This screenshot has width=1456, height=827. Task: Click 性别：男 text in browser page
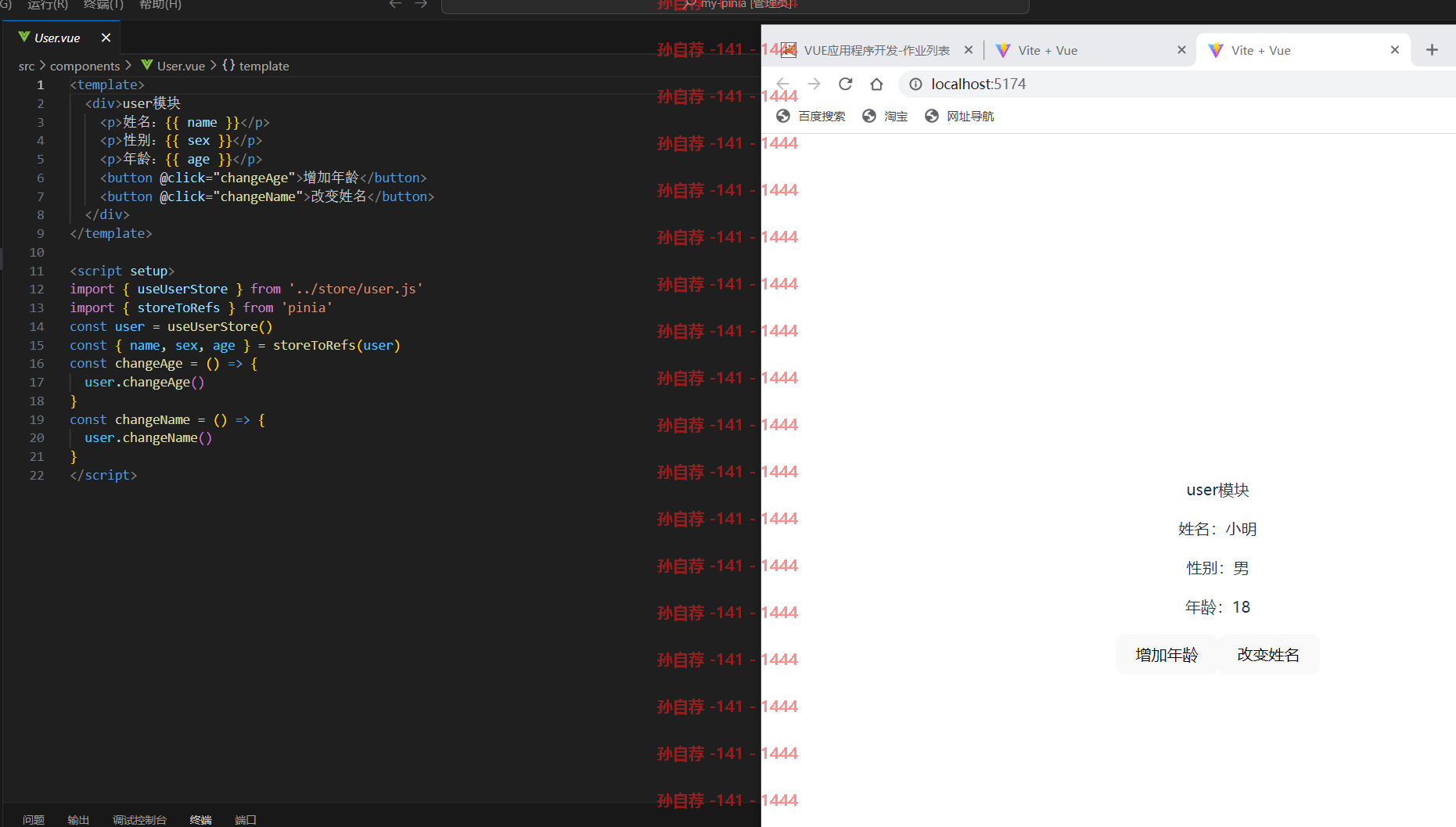(1217, 568)
